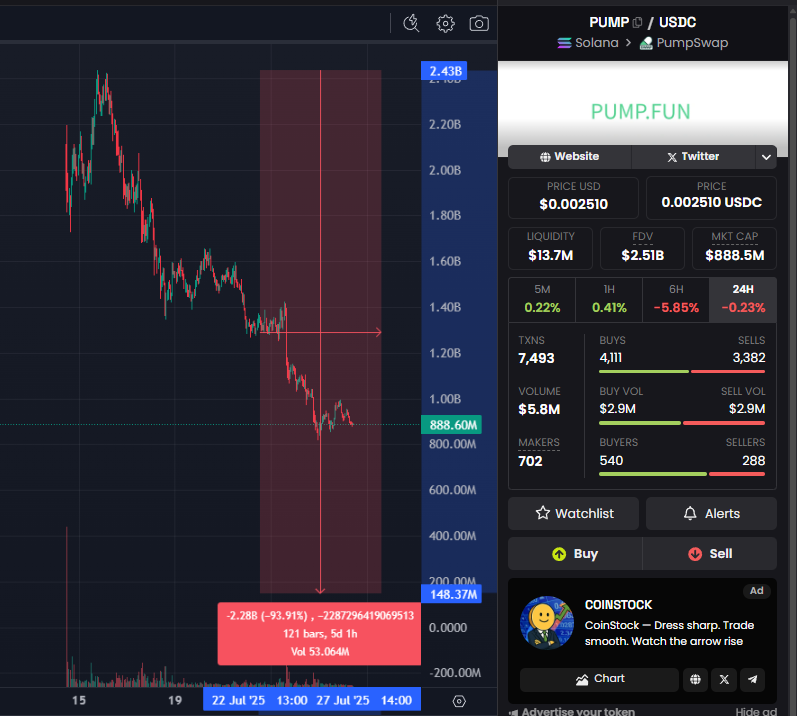Click Advertise your token link
This screenshot has width=797, height=716.
(x=572, y=711)
